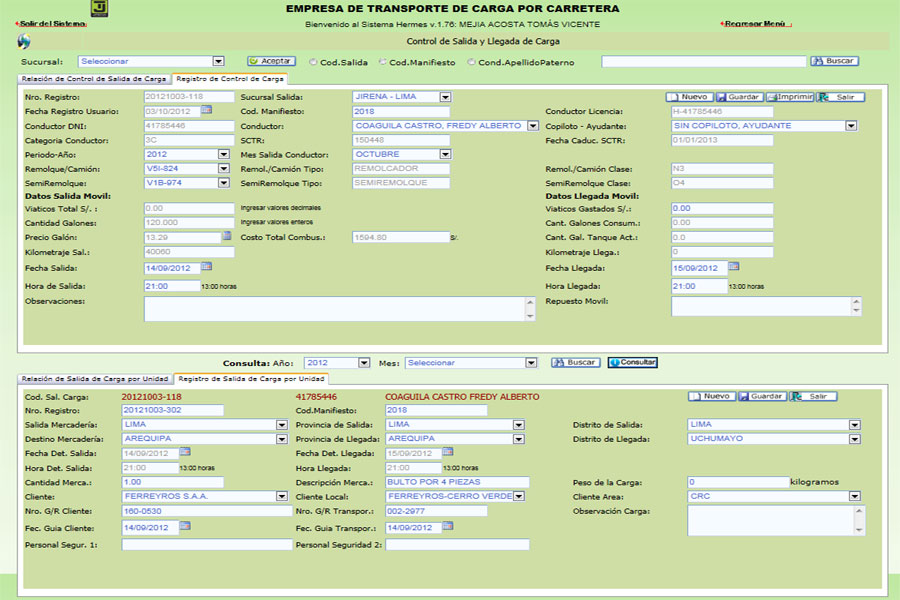Select the Cond.ApellidoPaterno radio option
The image size is (900, 600).
click(472, 62)
